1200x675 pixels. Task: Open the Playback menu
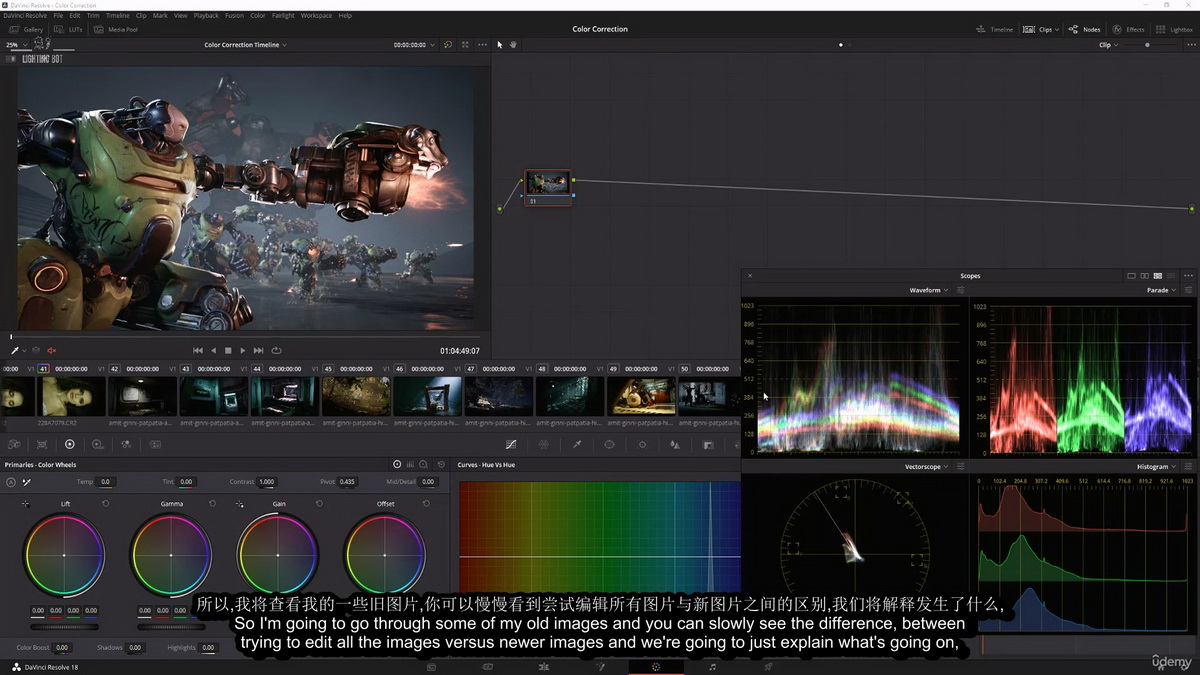[206, 16]
